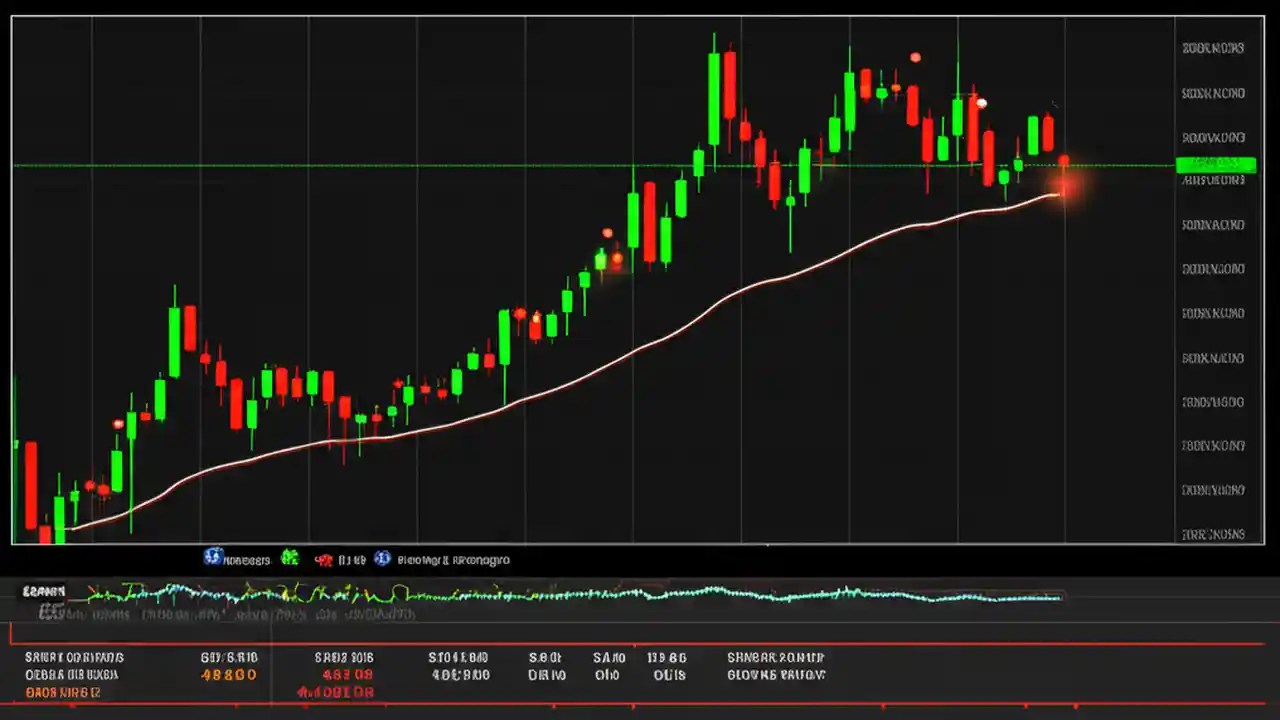Click the red signal dot near the chart peak

915,58
